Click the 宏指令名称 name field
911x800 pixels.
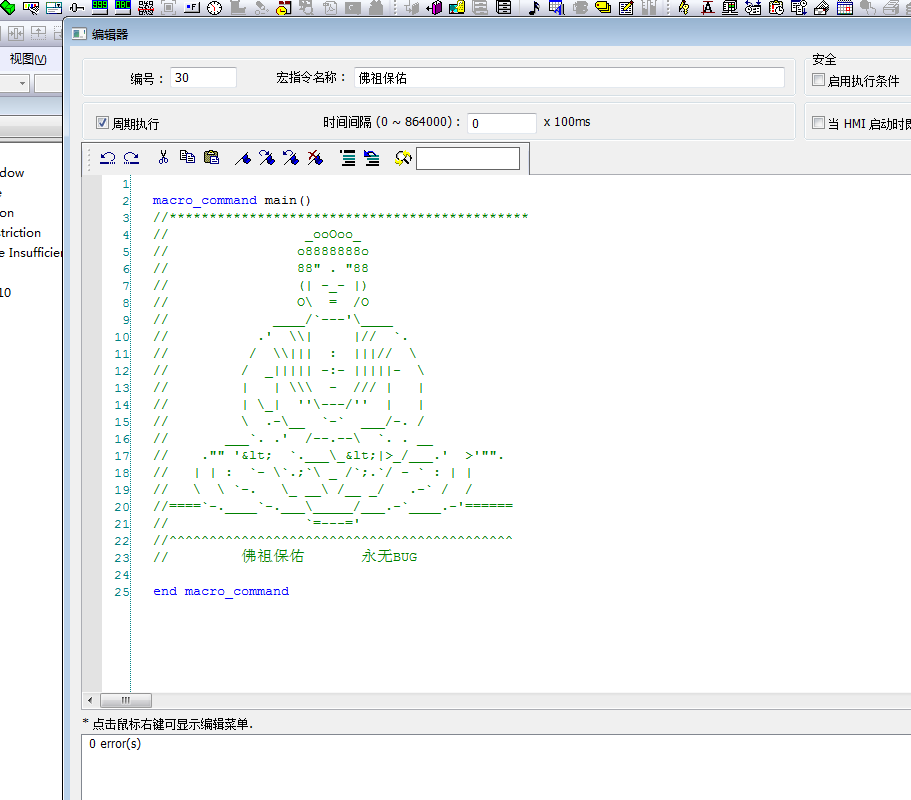tap(569, 78)
